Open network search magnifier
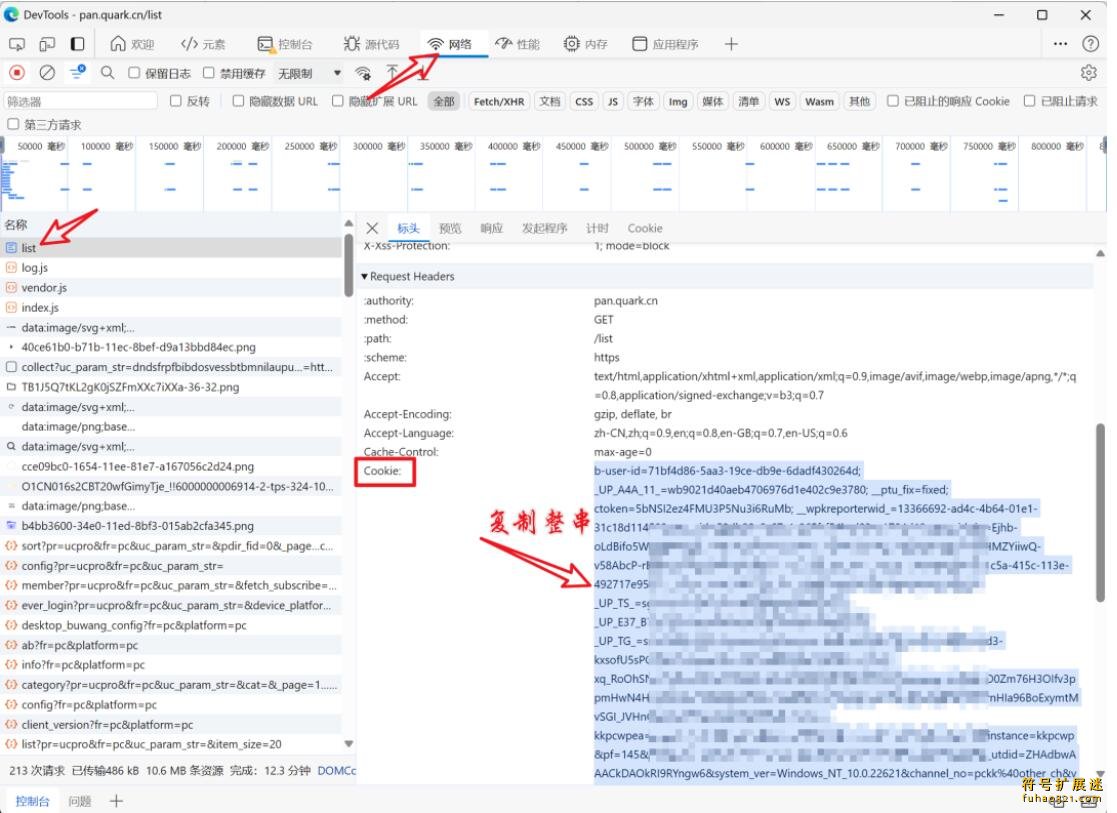This screenshot has height=813, width=1117. tap(108, 73)
